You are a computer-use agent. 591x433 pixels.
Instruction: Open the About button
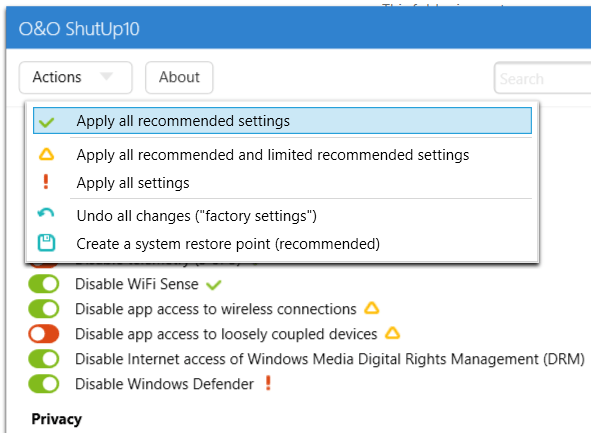point(179,77)
